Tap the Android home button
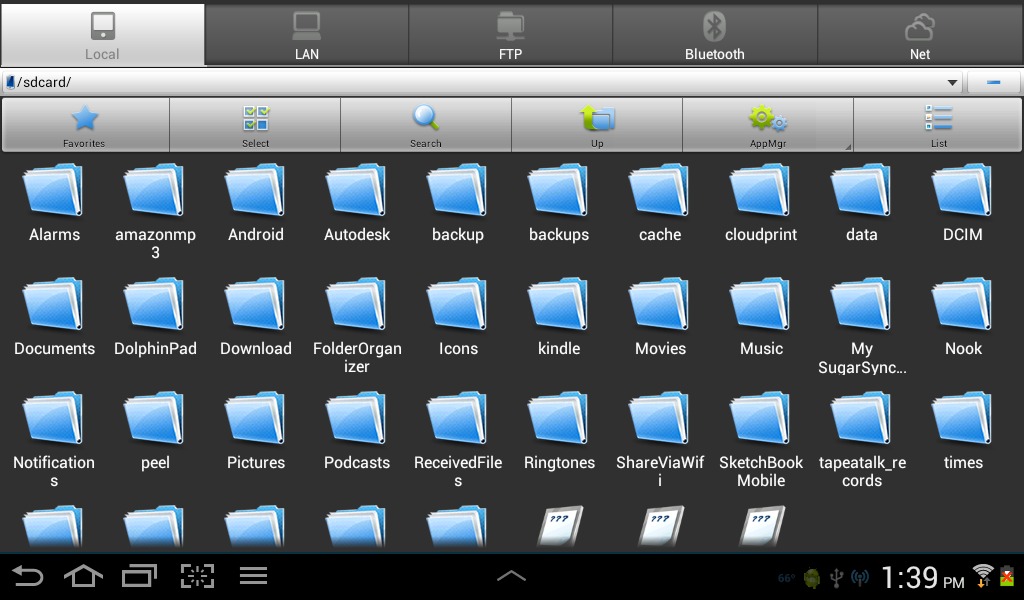This screenshot has width=1024, height=600. [83, 576]
